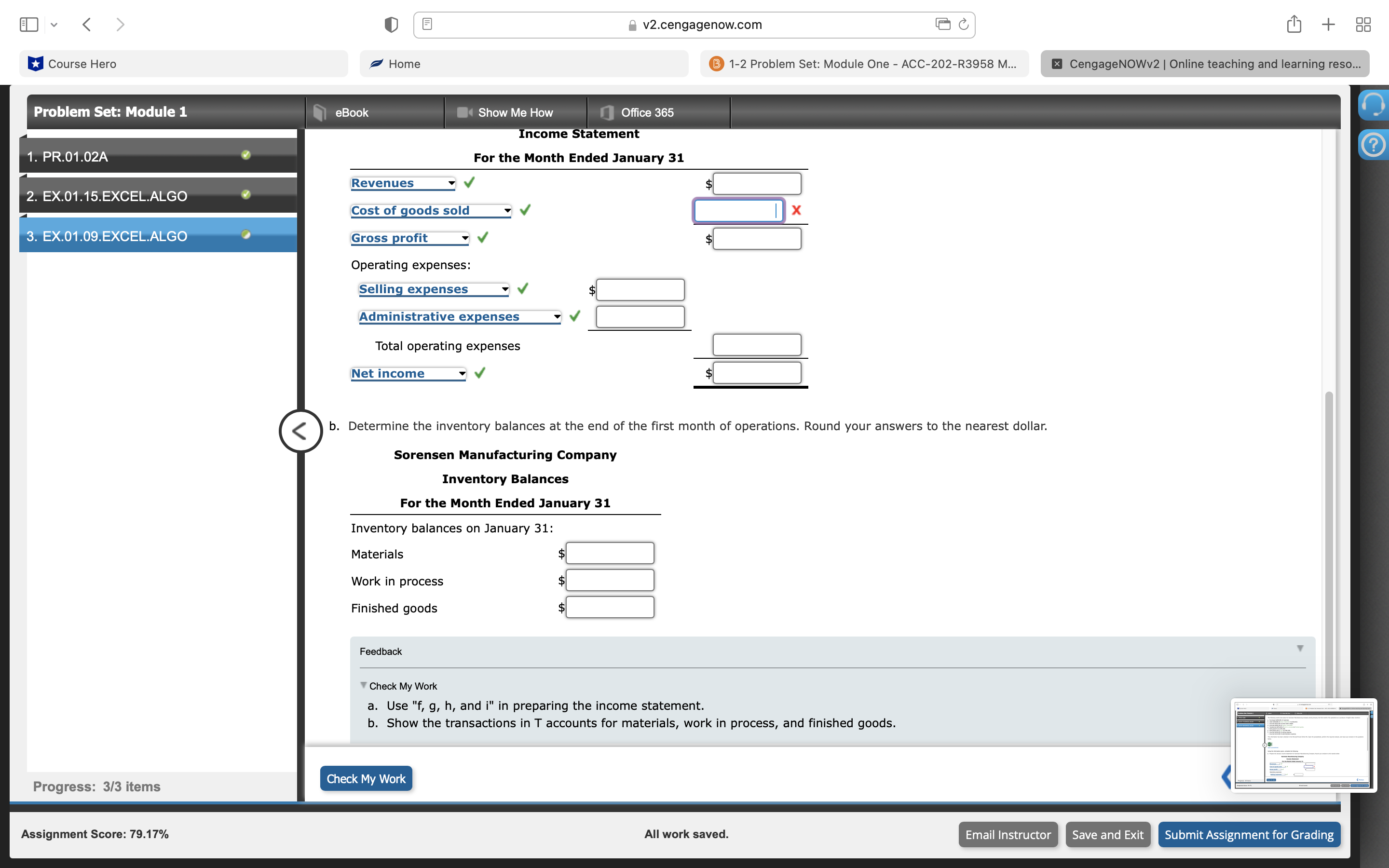The width and height of the screenshot is (1389, 868).
Task: Open the eBook tab
Action: tap(351, 112)
